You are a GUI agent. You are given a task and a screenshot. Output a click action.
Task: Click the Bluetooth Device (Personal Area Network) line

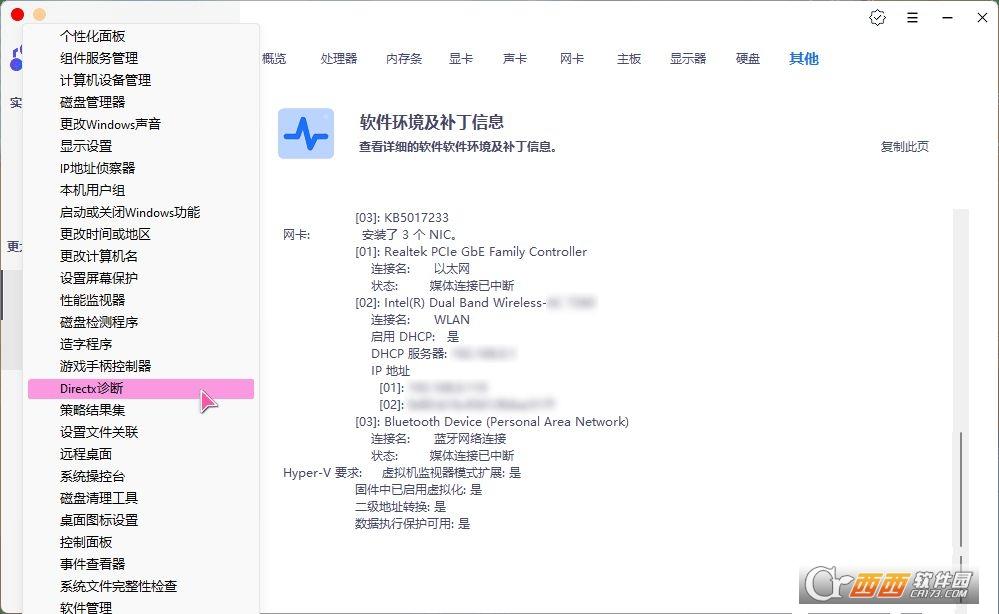[x=492, y=422]
